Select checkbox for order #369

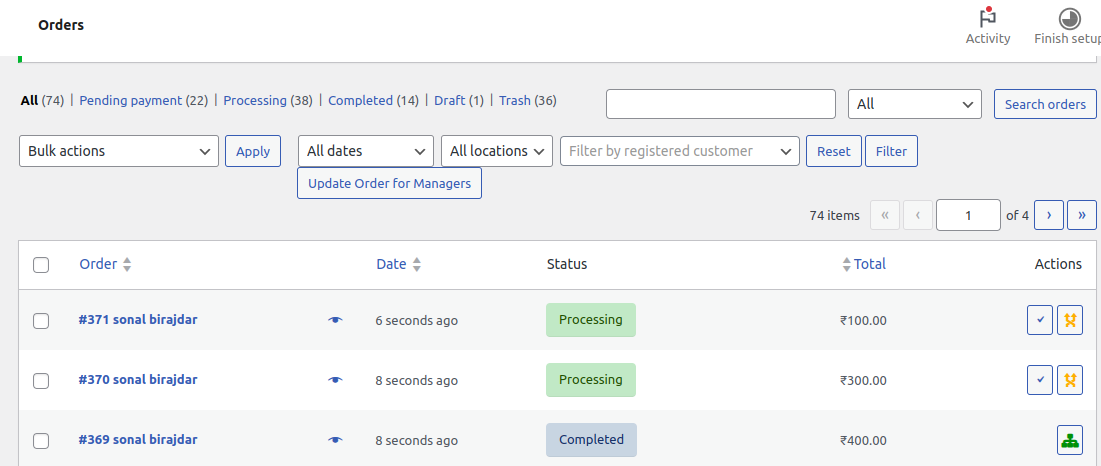click(41, 441)
